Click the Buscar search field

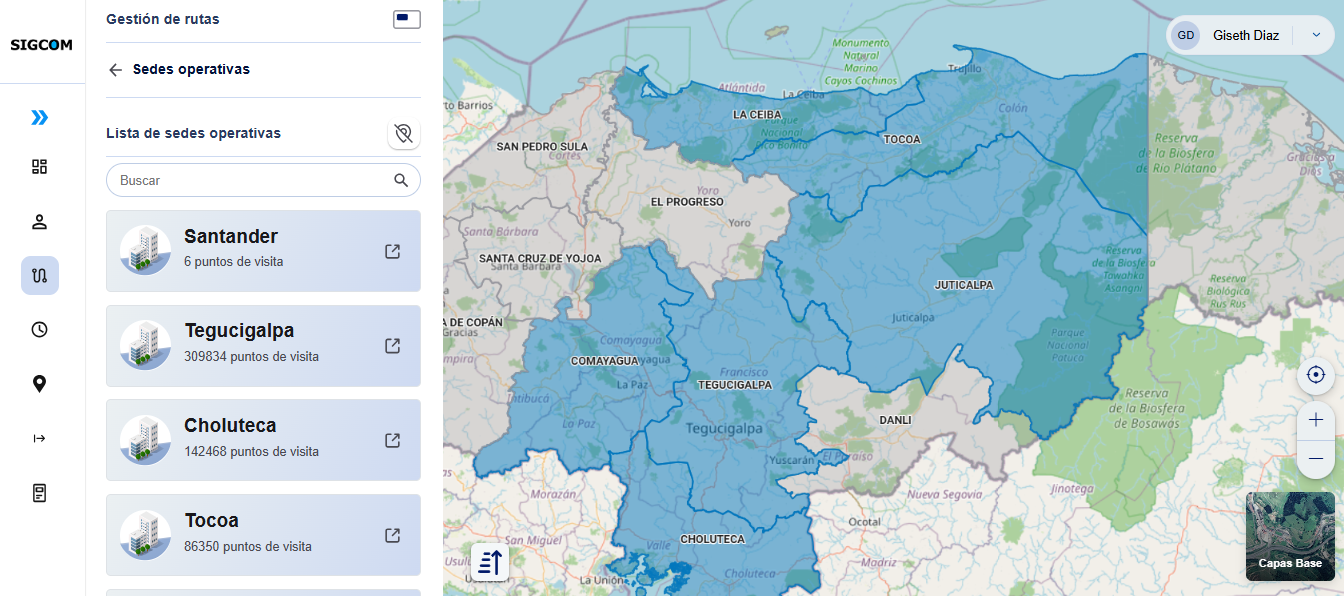tap(263, 180)
